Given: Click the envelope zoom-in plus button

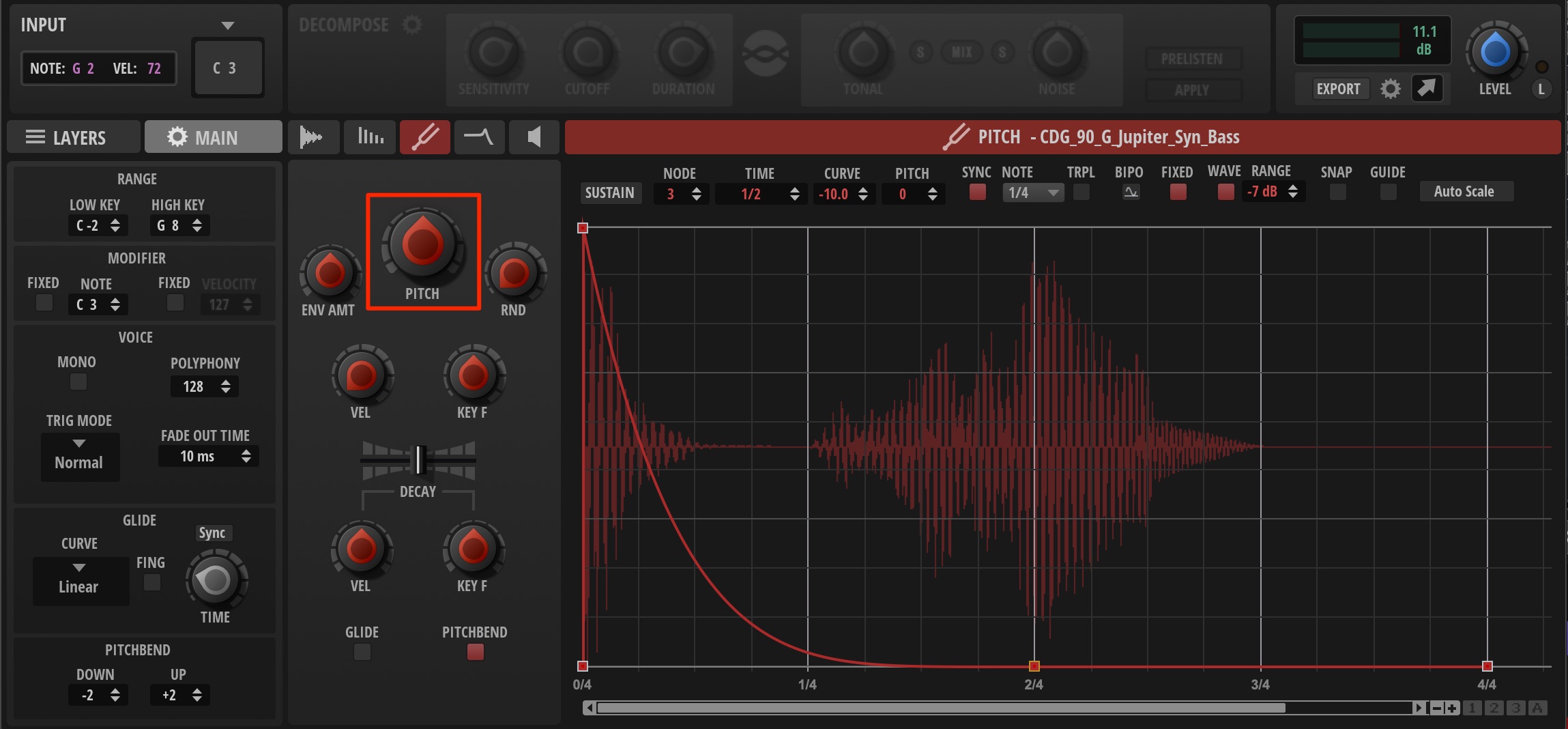Looking at the screenshot, I should pyautogui.click(x=1451, y=708).
